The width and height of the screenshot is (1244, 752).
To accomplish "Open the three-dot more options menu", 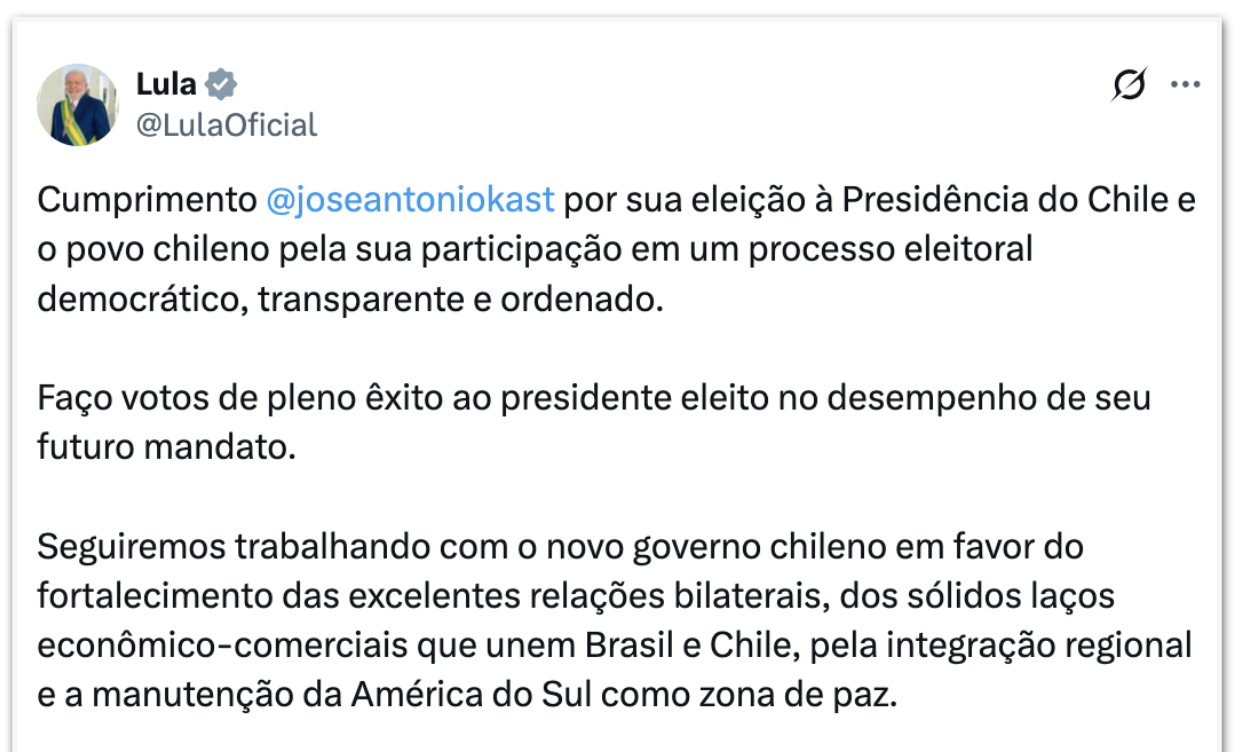I will click(x=1185, y=85).
